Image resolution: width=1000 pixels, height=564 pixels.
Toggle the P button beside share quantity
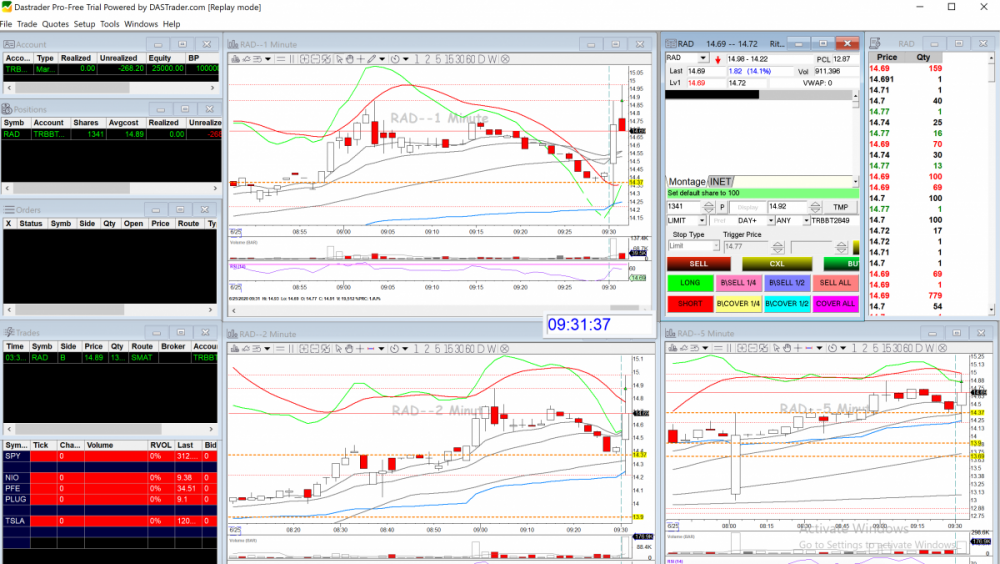(x=721, y=207)
